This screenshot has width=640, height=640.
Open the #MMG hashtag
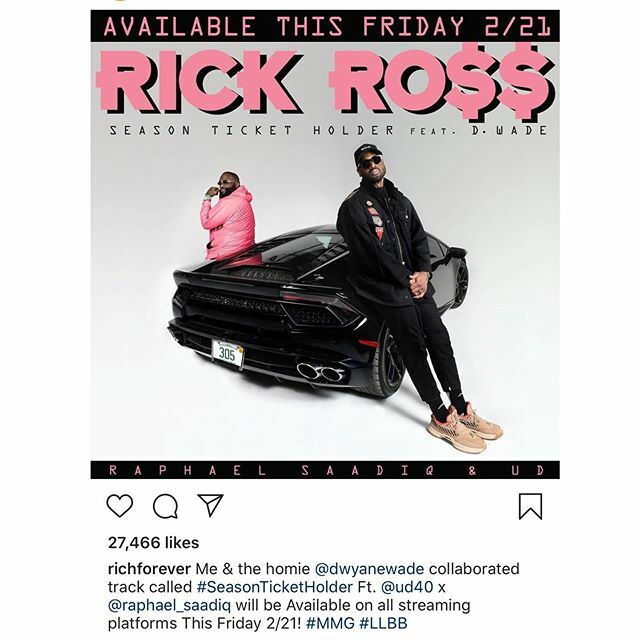pyautogui.click(x=330, y=623)
